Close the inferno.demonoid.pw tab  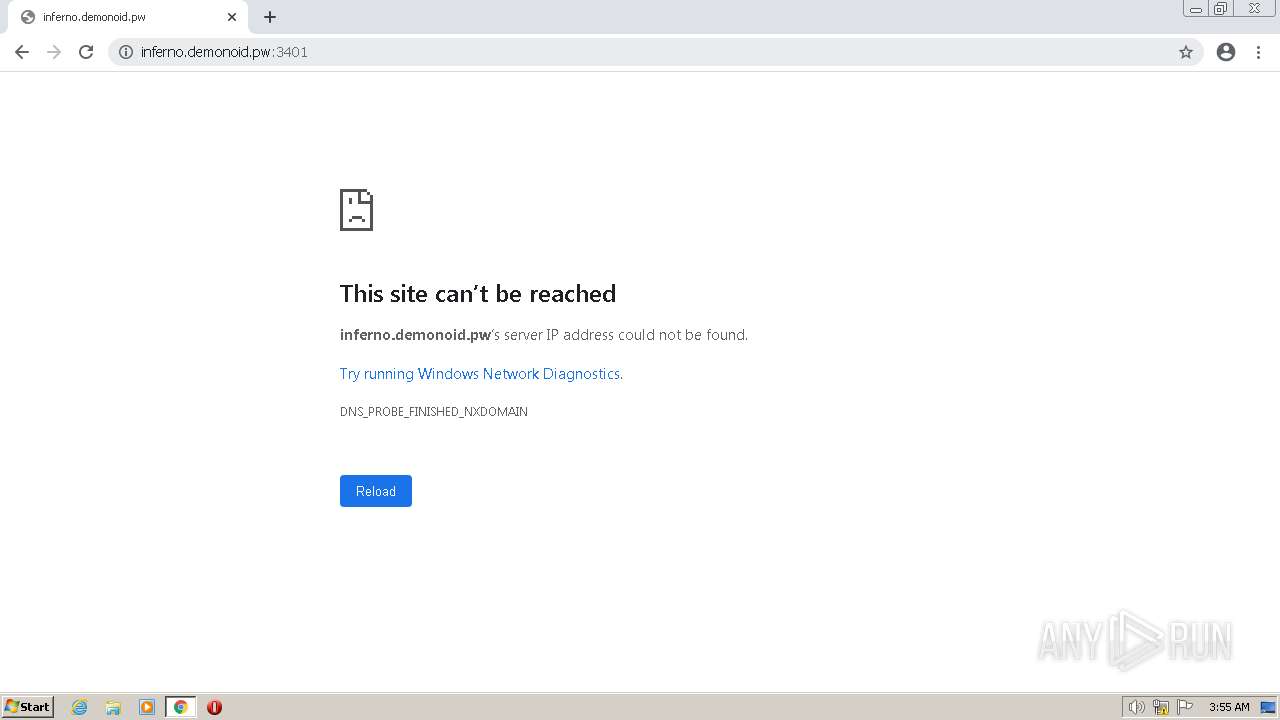tap(232, 17)
